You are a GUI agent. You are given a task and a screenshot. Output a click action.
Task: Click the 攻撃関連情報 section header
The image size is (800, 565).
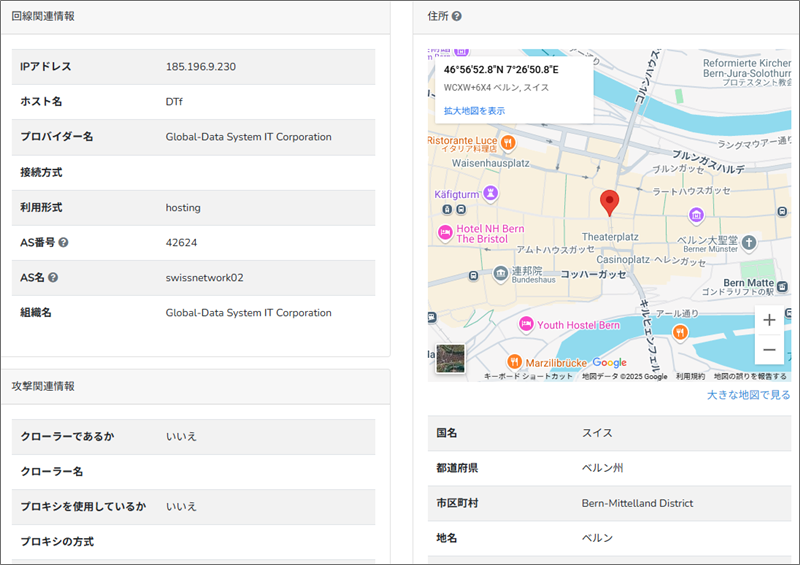point(43,386)
